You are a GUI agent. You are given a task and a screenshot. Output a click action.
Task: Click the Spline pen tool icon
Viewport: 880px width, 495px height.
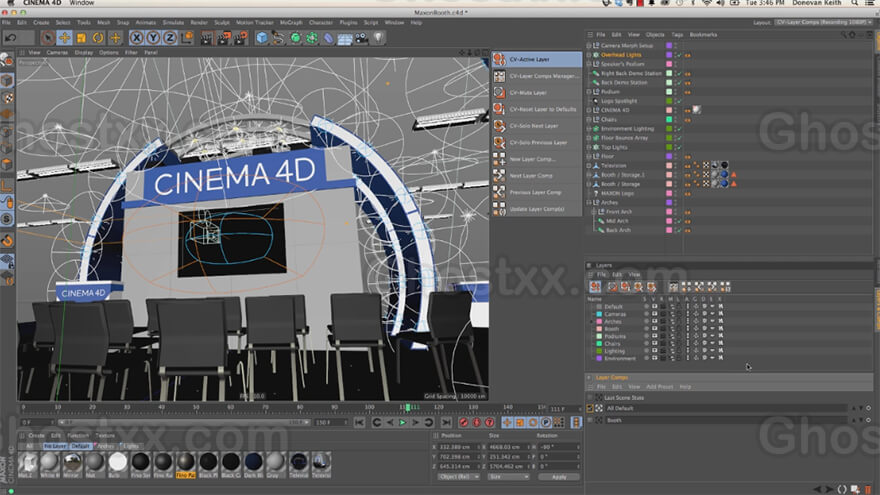278,38
